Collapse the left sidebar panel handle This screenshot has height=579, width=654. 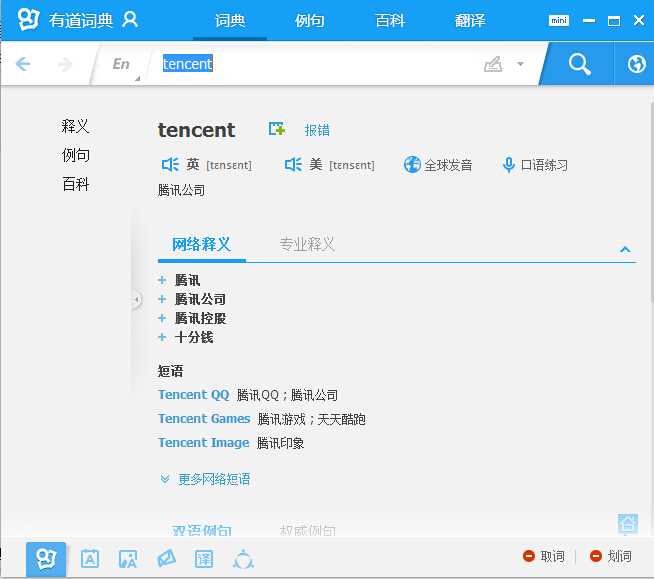137,299
